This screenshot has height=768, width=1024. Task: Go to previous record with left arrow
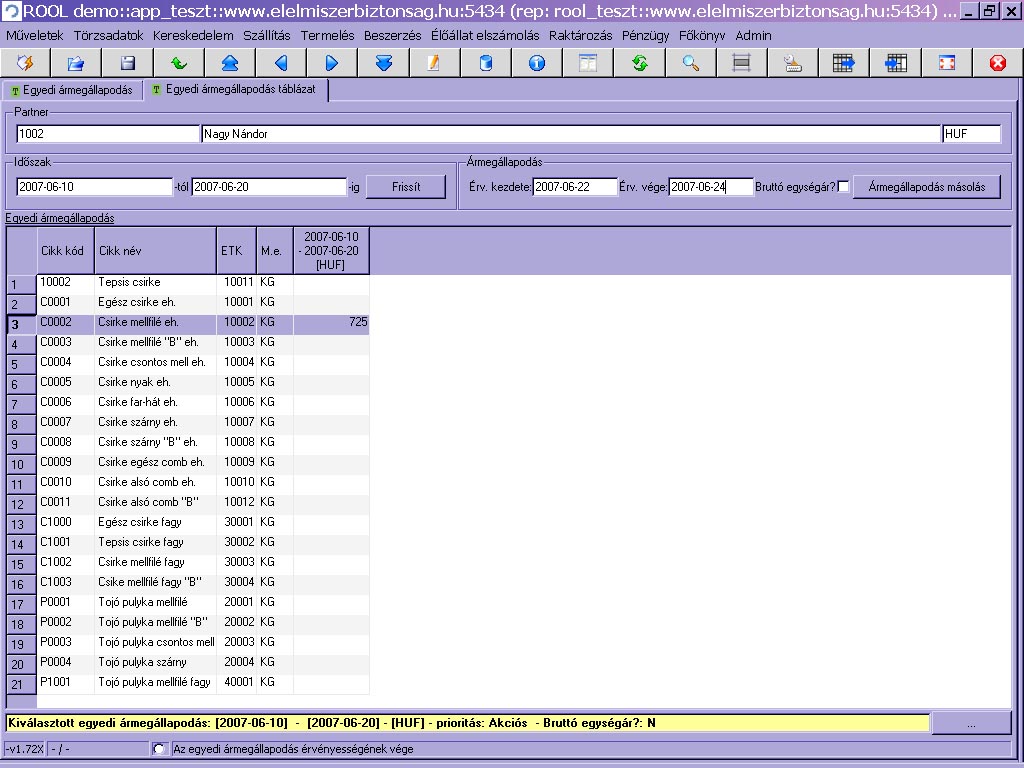click(x=281, y=63)
